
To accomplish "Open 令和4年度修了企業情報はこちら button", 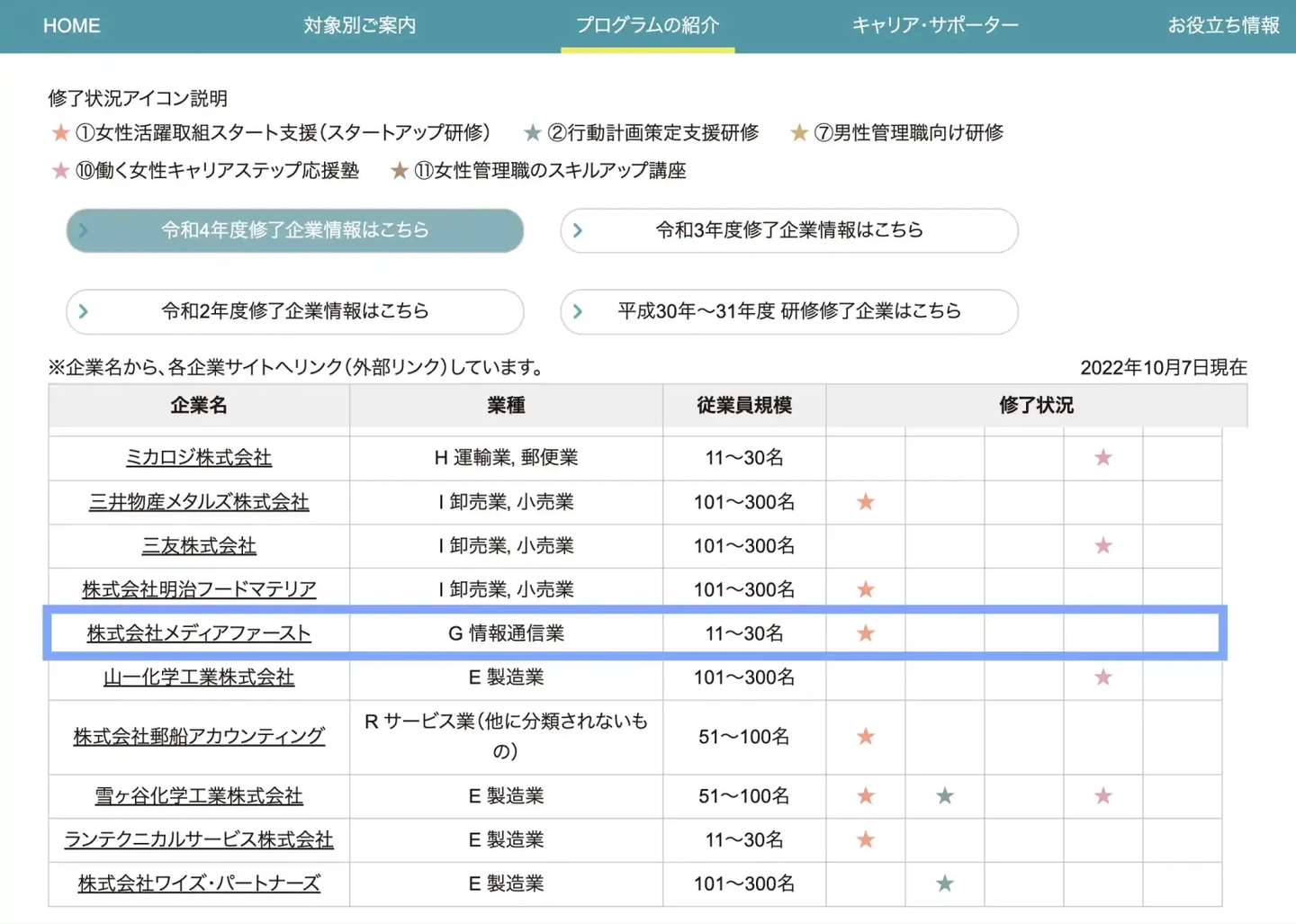I will [295, 230].
